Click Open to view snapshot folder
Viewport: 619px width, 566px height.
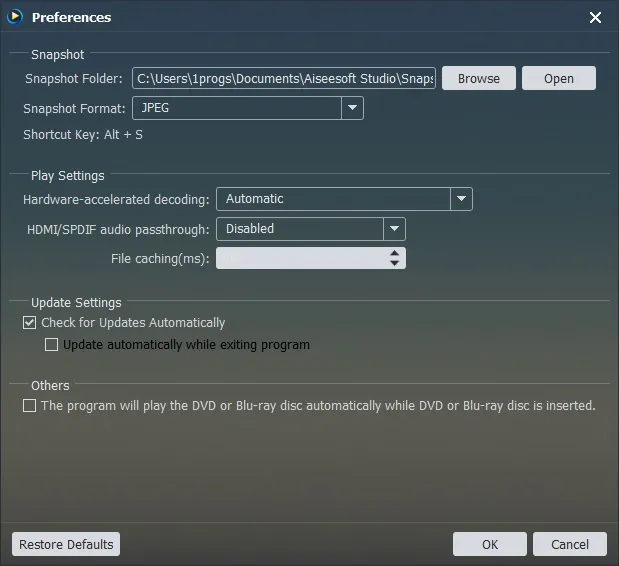point(559,78)
